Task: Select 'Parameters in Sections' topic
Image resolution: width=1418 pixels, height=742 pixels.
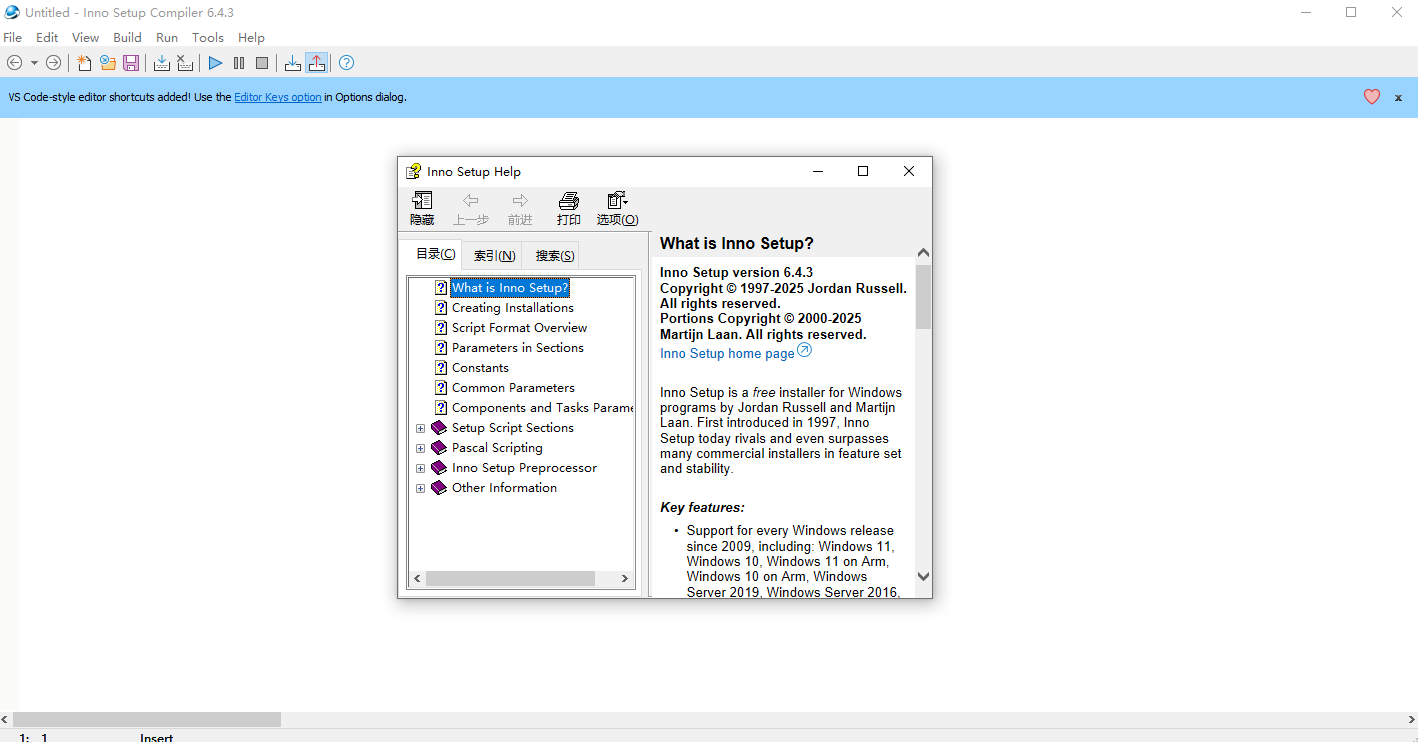Action: click(x=517, y=348)
